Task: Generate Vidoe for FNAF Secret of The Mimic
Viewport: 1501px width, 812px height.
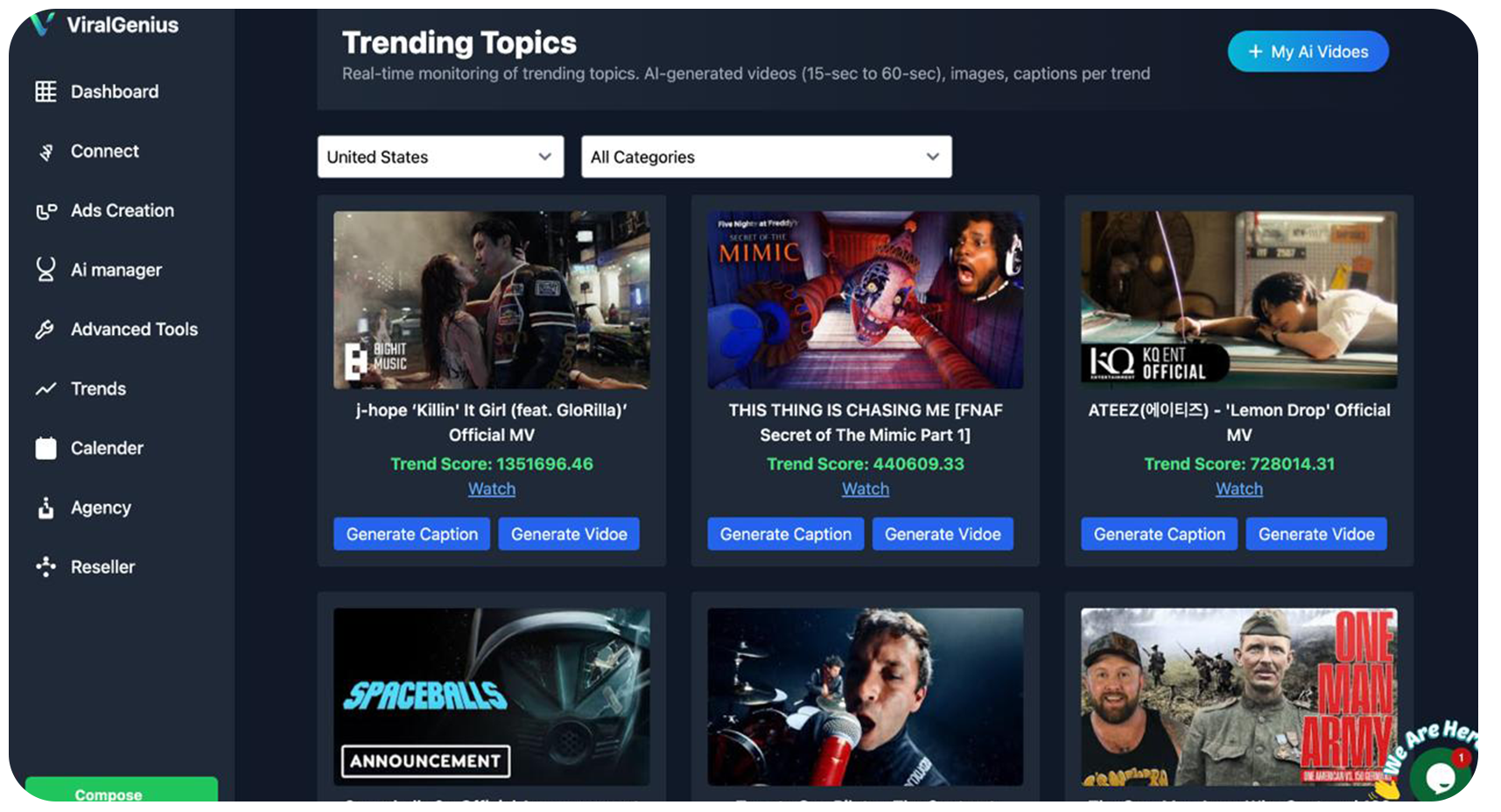Action: coord(943,534)
